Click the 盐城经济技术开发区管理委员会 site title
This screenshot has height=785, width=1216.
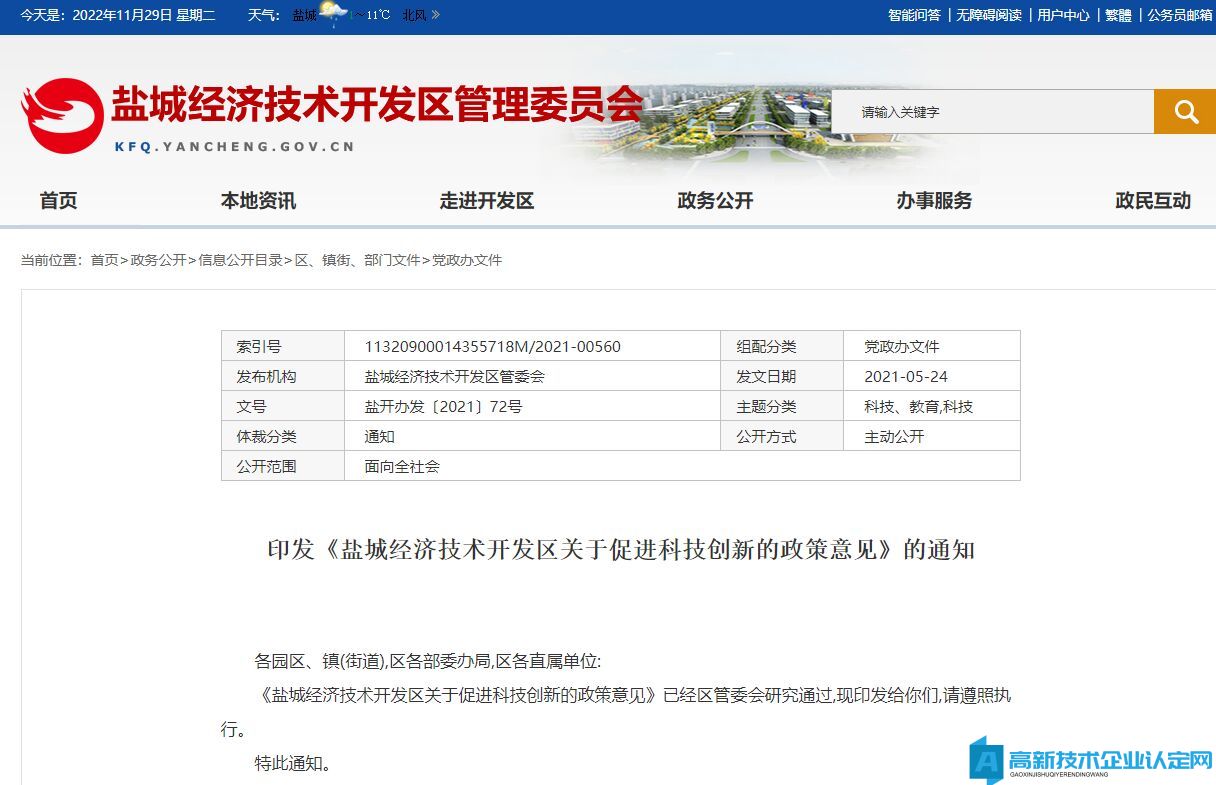click(x=377, y=104)
